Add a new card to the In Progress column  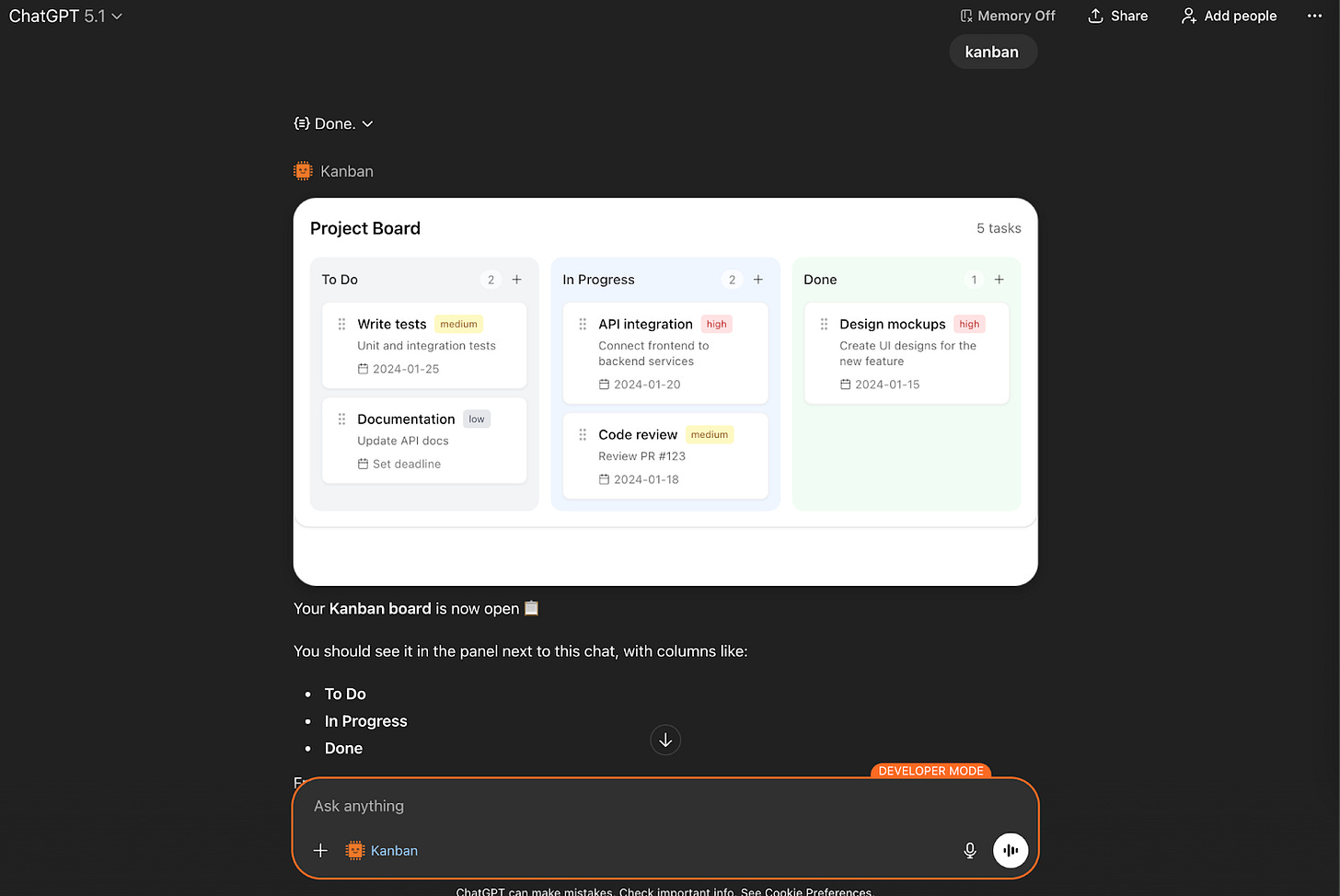[757, 279]
